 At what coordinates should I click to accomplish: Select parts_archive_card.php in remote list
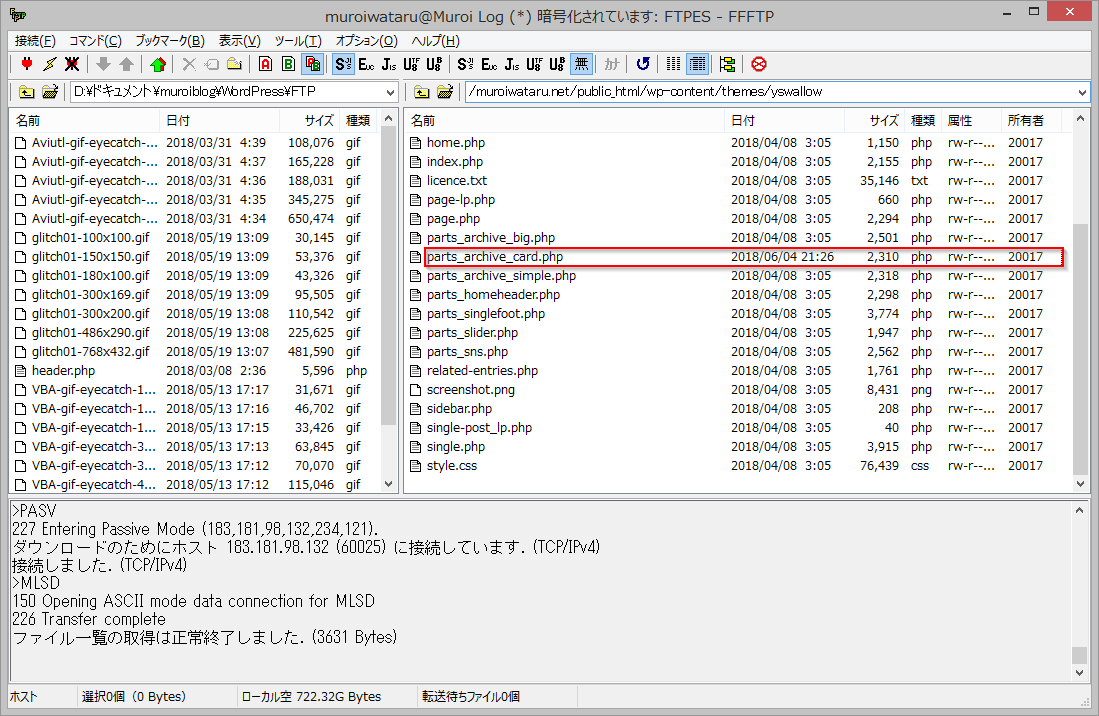[x=494, y=257]
